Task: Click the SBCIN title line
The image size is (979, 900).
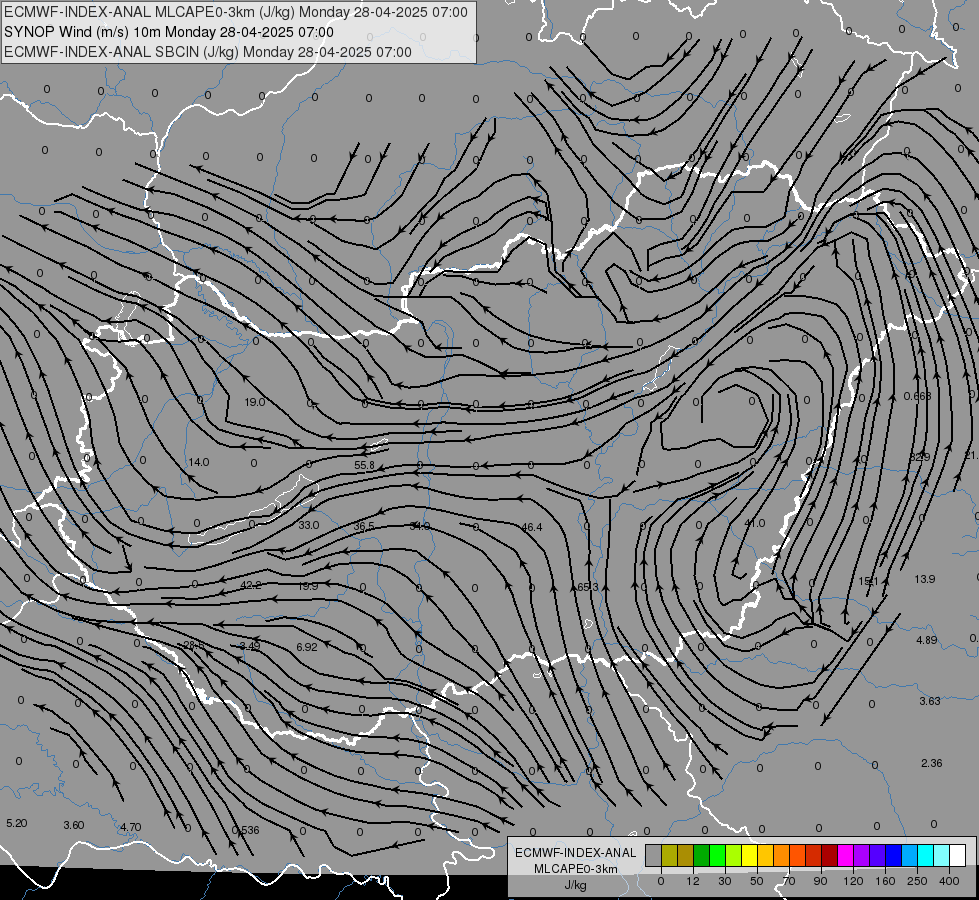Action: [x=208, y=52]
